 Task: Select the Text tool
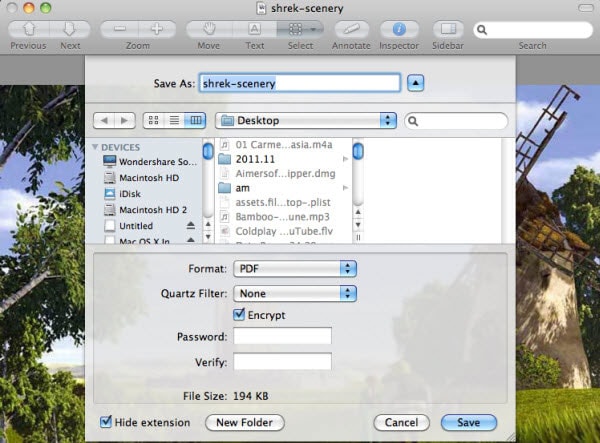point(254,29)
